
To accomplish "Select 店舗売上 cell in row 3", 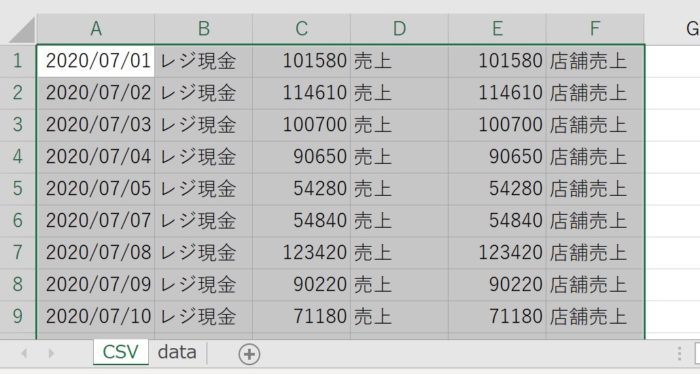I will point(595,125).
